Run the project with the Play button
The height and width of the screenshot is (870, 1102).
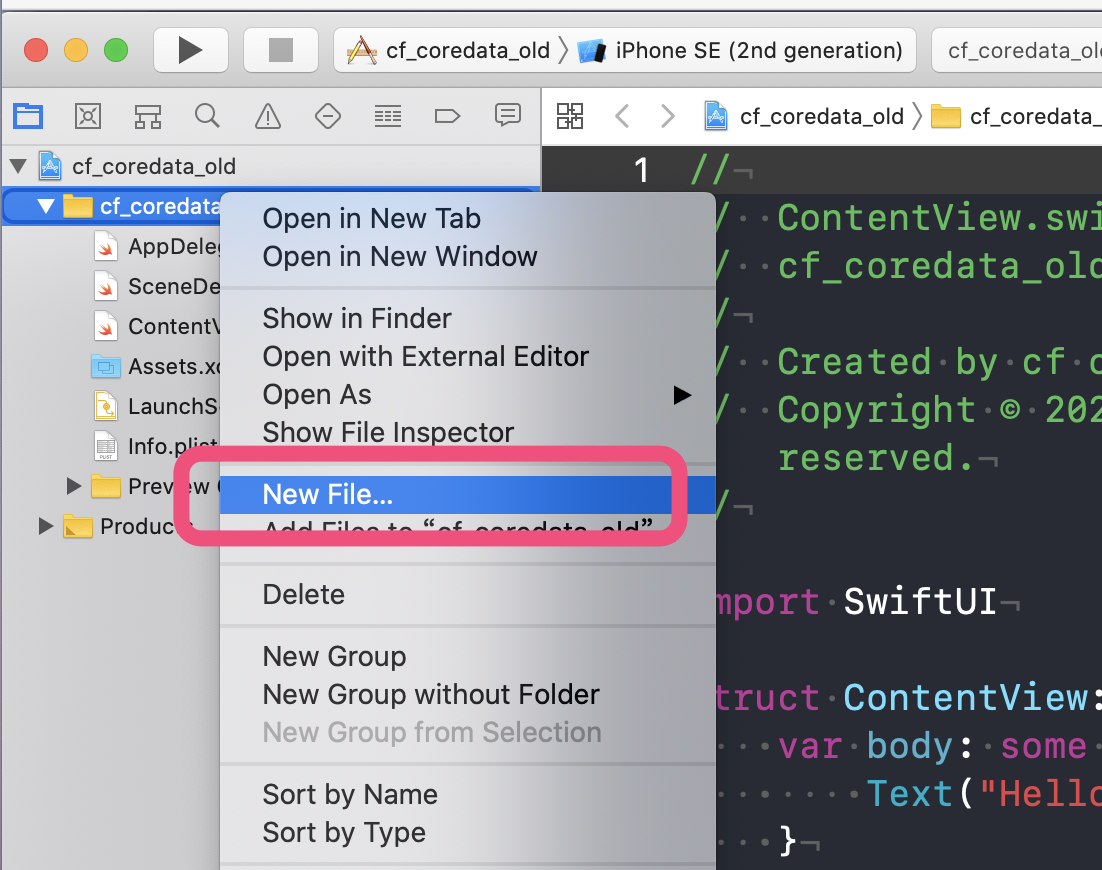190,51
